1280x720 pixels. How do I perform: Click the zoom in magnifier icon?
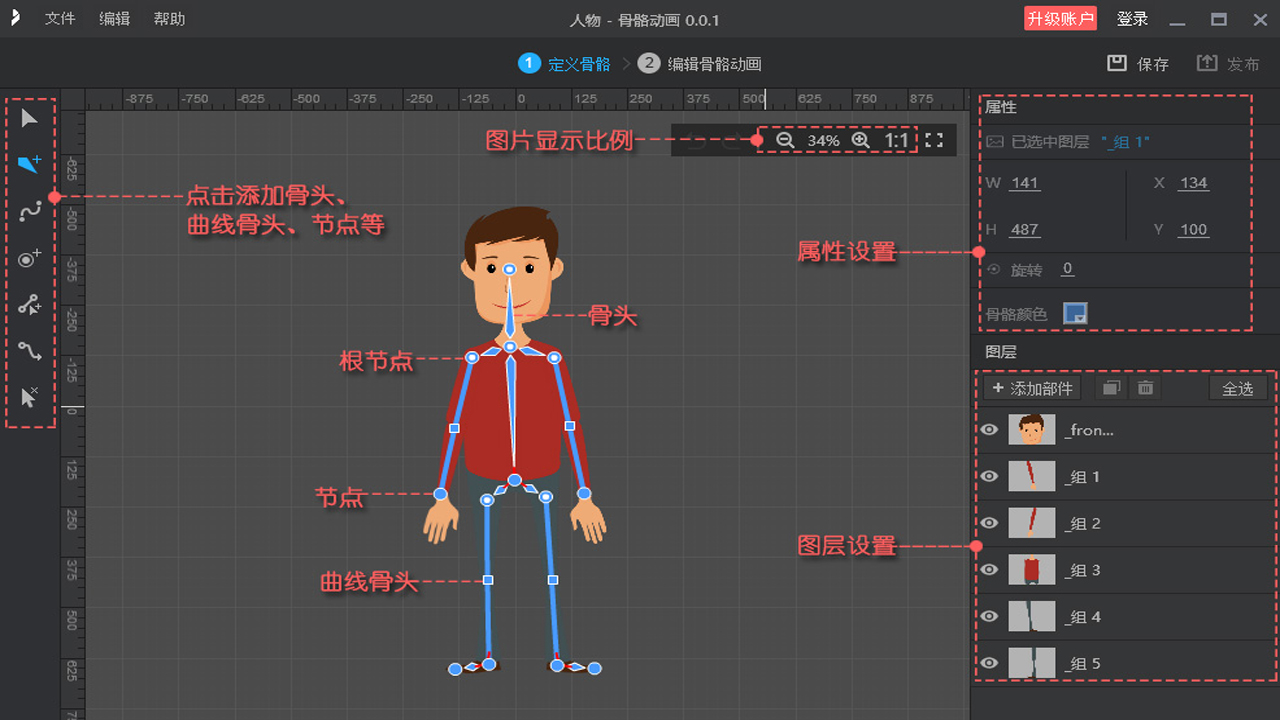click(861, 140)
